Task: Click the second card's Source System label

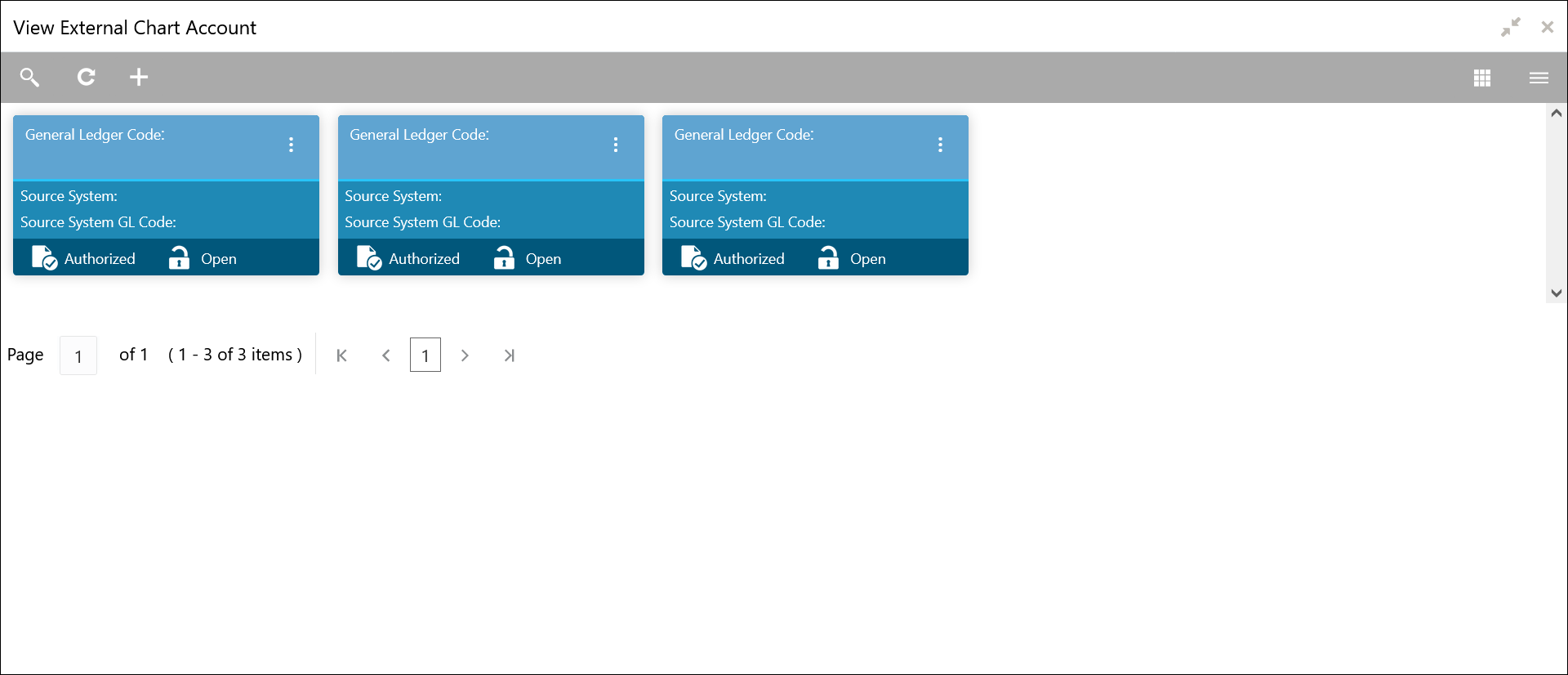Action: pyautogui.click(x=394, y=196)
